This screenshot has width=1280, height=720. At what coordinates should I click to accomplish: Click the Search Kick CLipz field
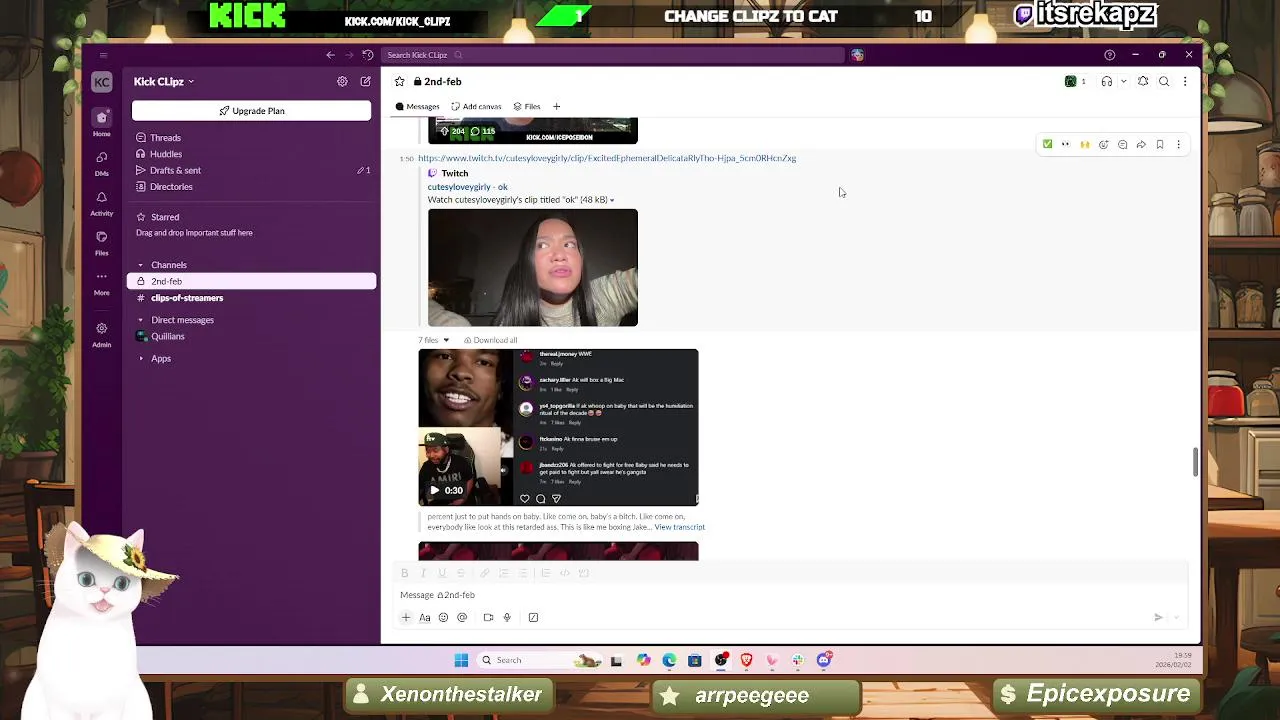point(615,55)
